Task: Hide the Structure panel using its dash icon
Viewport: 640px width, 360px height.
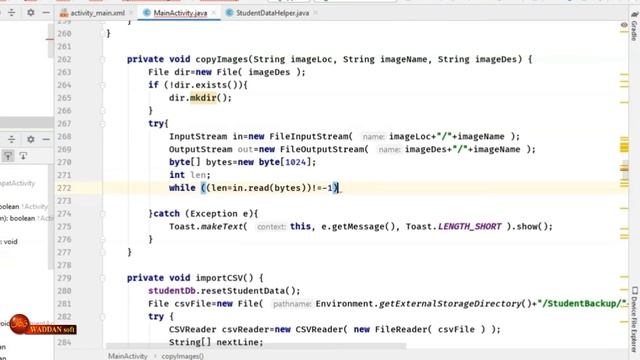Action: click(x=46, y=140)
